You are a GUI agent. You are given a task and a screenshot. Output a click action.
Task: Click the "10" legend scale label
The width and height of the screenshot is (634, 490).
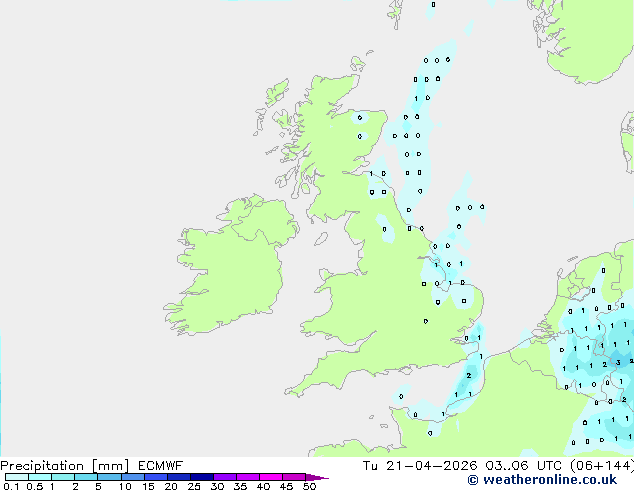pyautogui.click(x=125, y=486)
